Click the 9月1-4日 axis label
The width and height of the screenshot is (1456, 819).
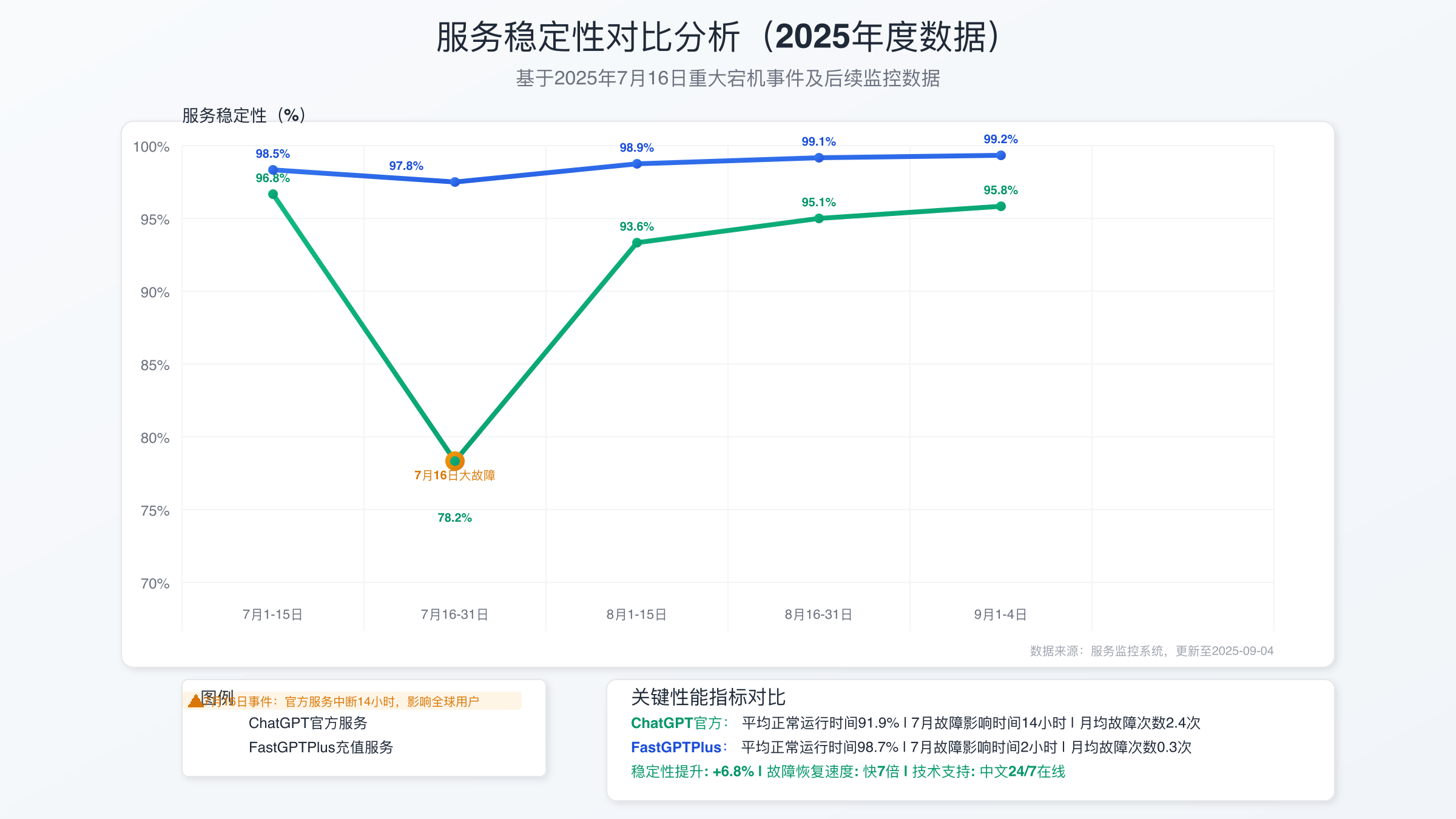click(x=1001, y=615)
